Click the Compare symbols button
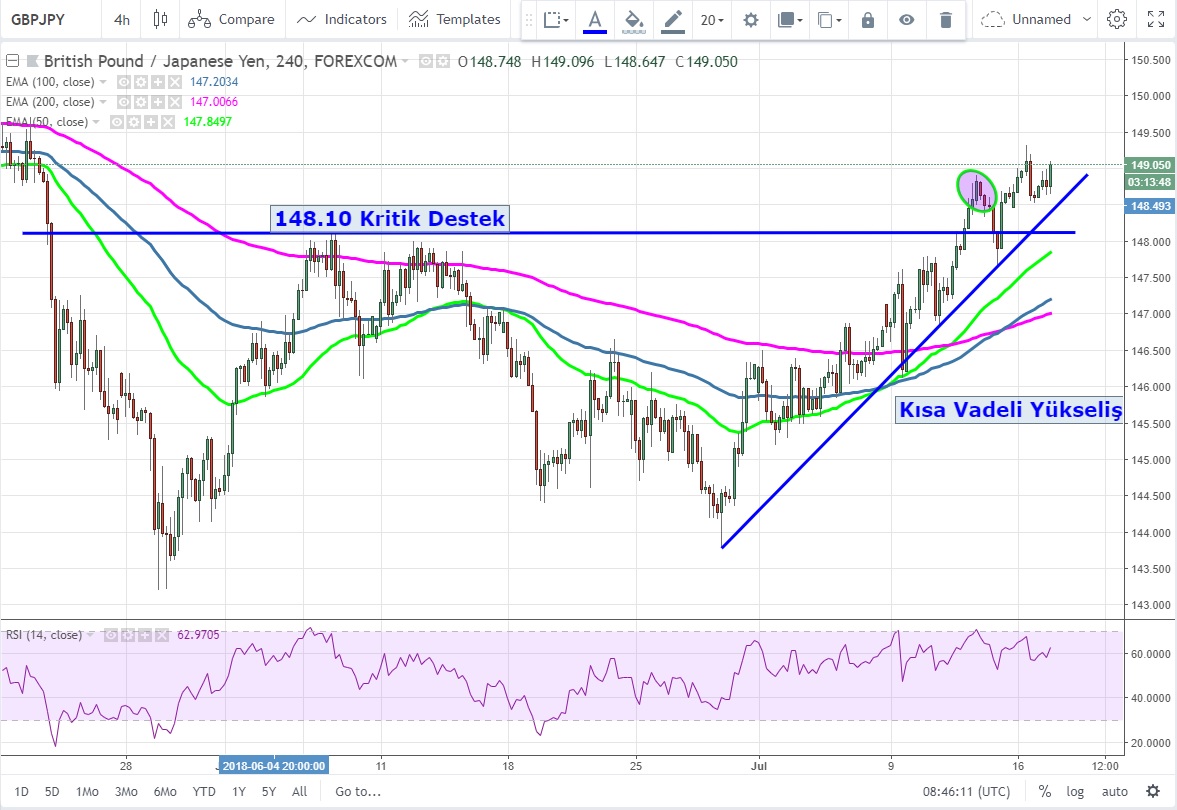This screenshot has height=810, width=1177. click(231, 19)
